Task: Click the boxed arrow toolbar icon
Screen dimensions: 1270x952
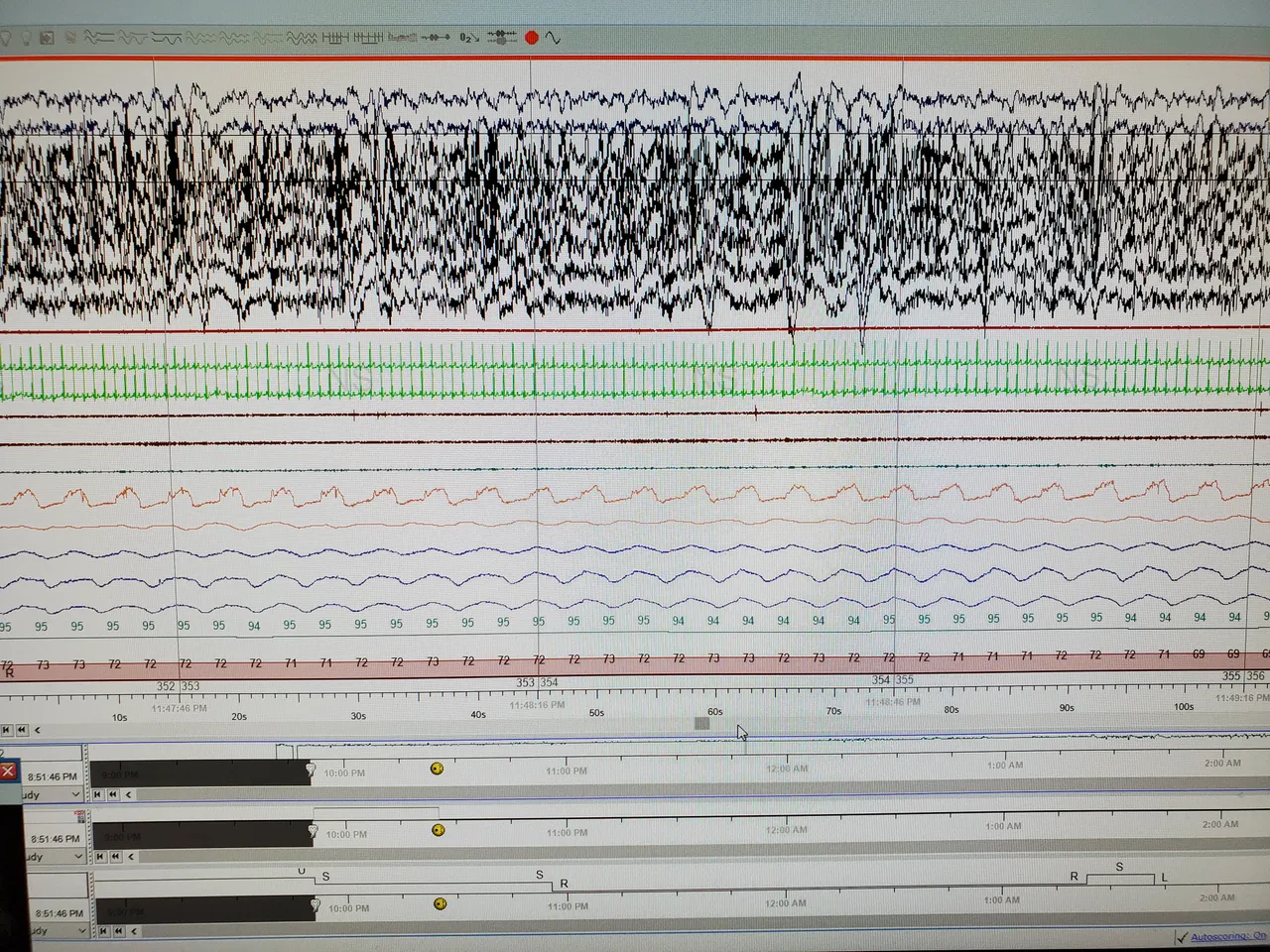Action: pyautogui.click(x=47, y=38)
